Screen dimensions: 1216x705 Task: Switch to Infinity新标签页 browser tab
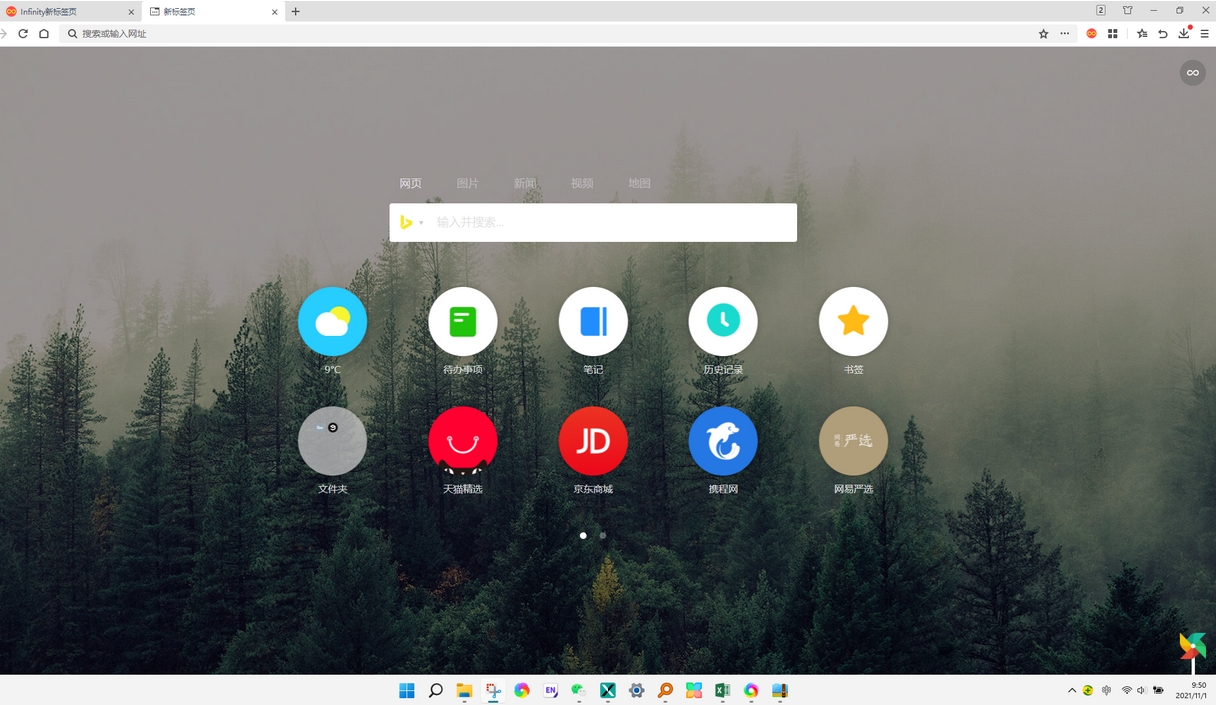[x=70, y=11]
